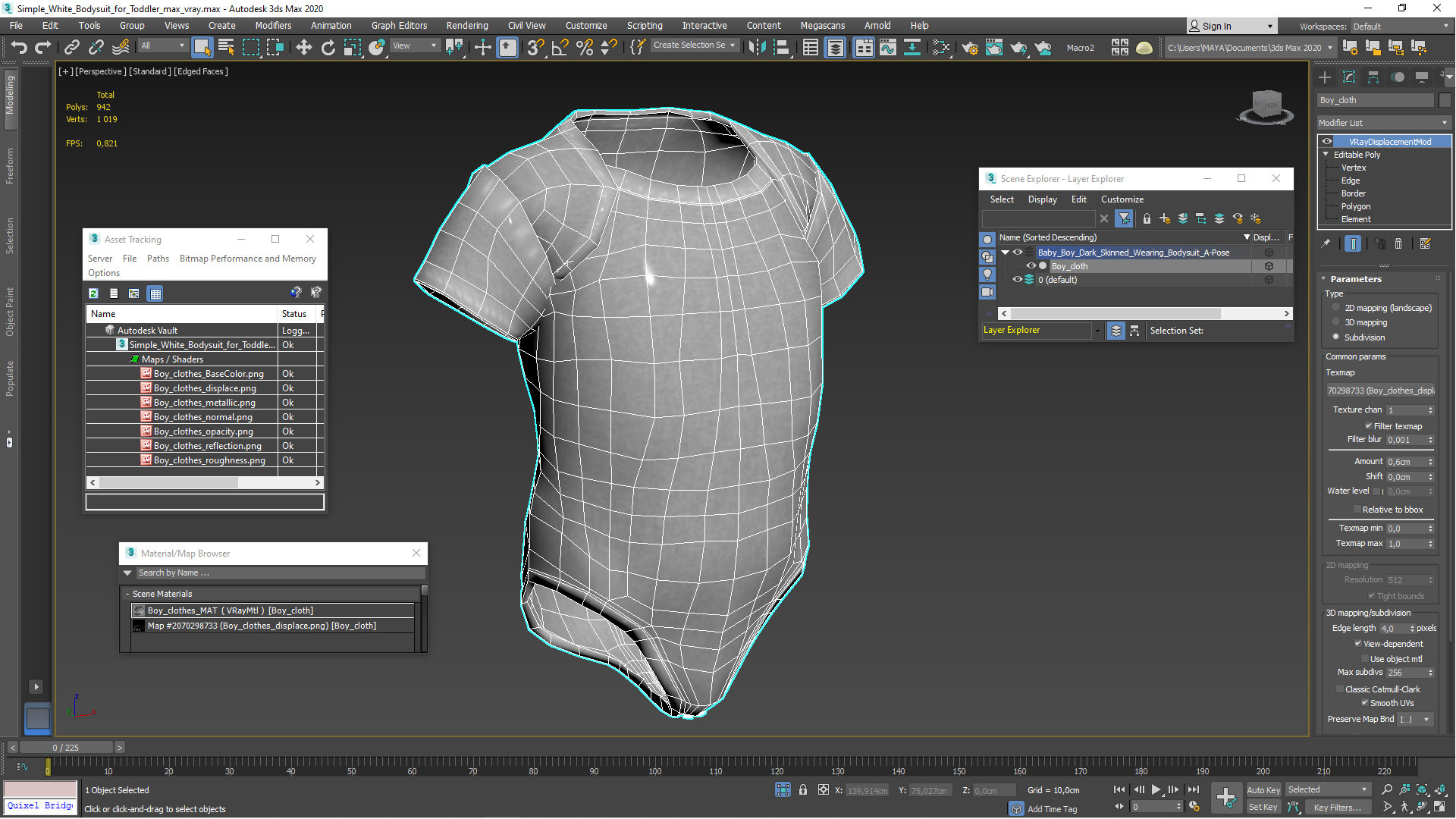Open the Modifier List dropdown

pos(1383,123)
